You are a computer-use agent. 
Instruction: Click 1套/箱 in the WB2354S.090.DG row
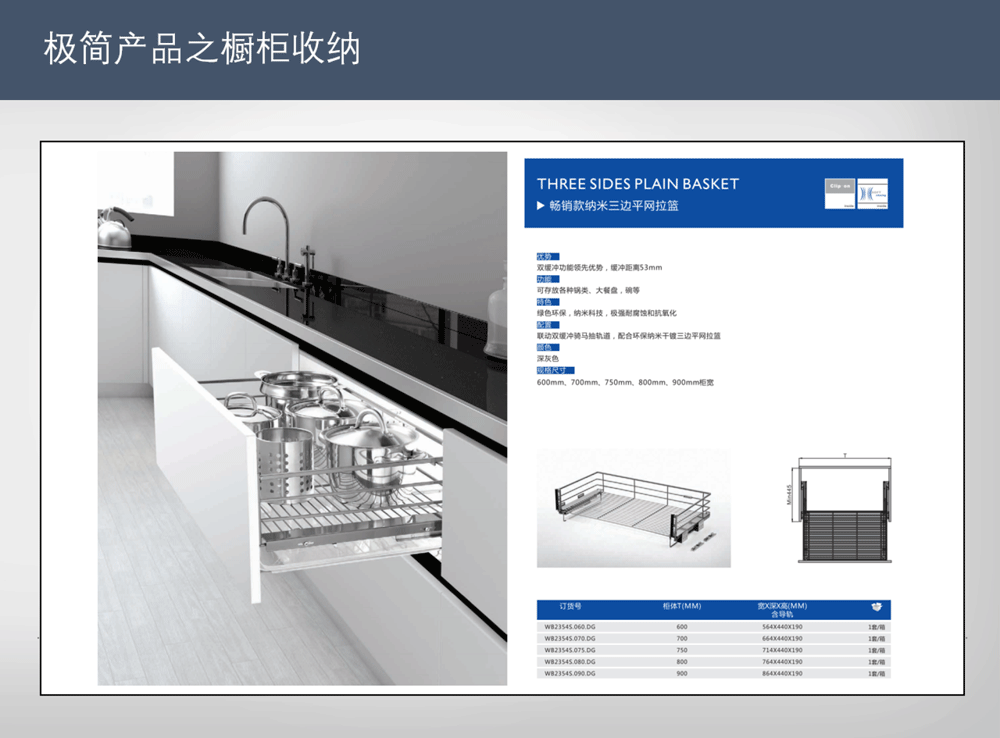click(876, 674)
